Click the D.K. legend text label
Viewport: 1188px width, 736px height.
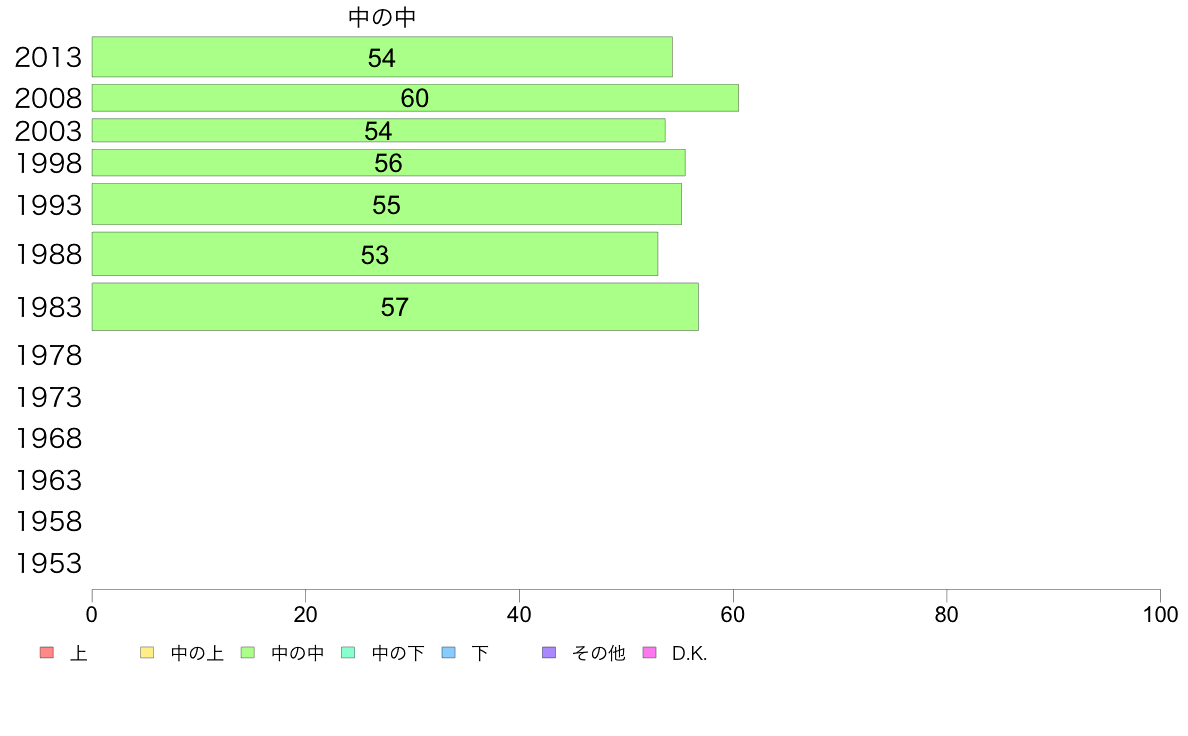point(689,653)
